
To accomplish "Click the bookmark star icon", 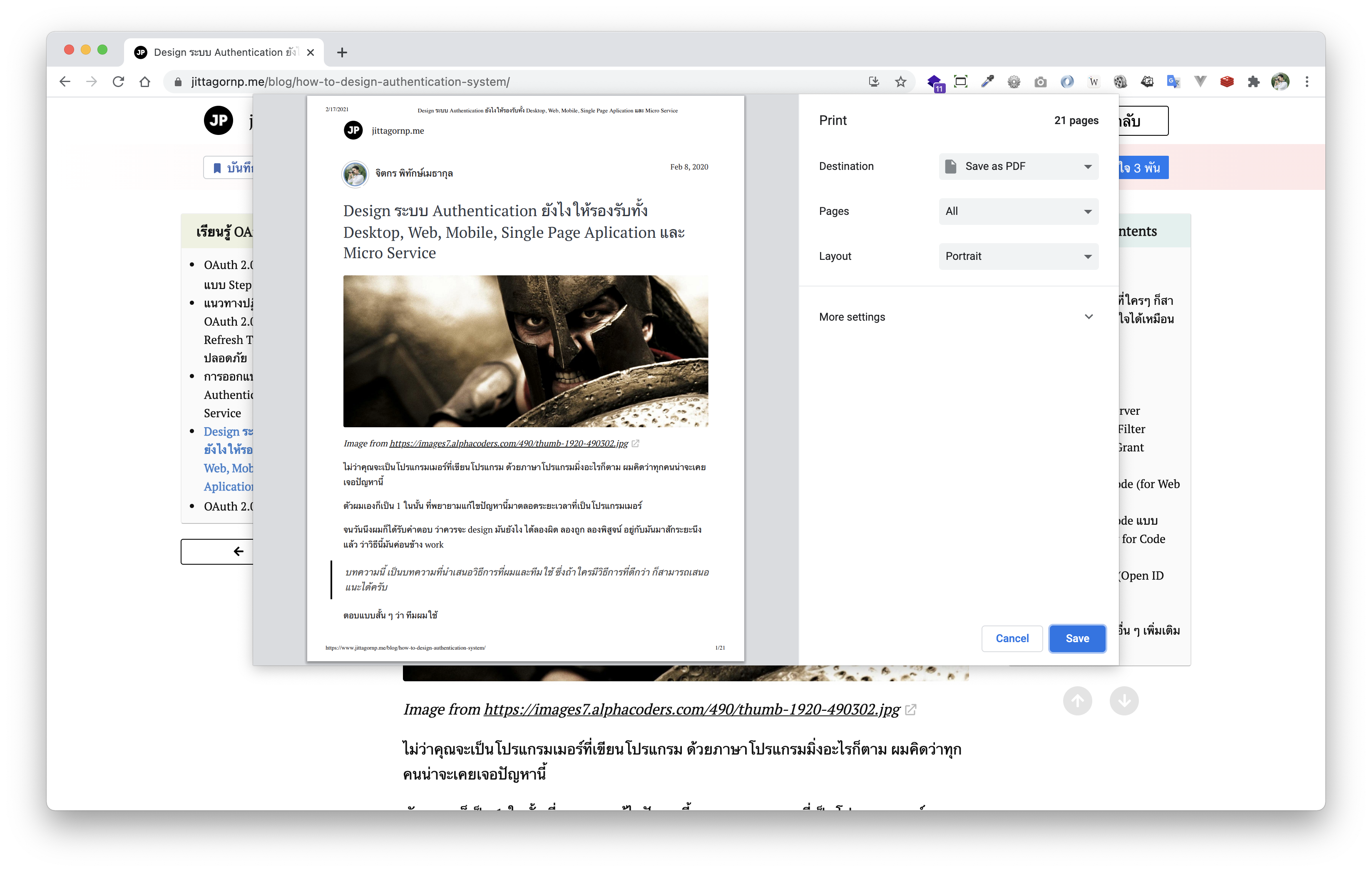I will pos(900,82).
